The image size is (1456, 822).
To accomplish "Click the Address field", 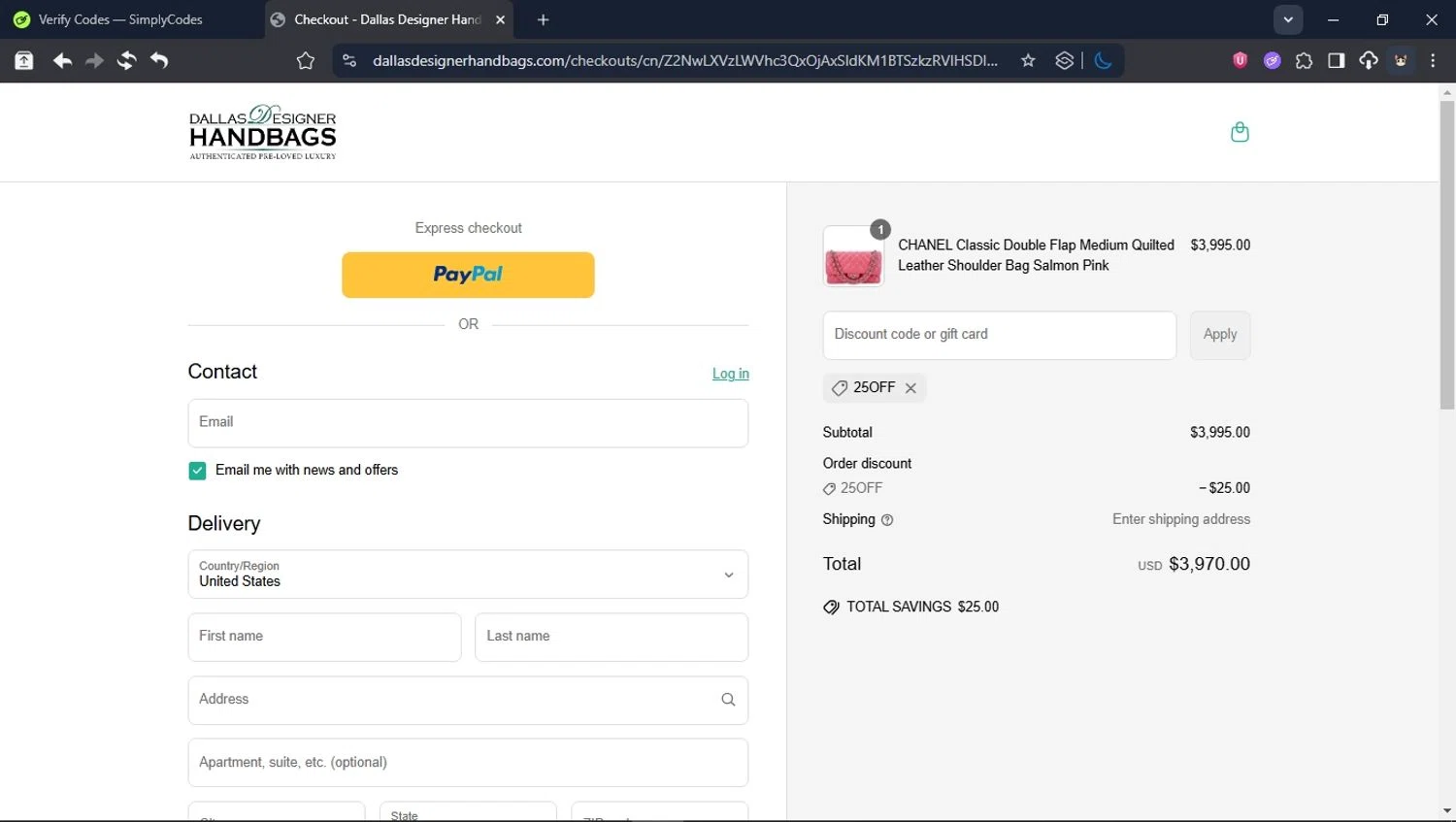I will 468,700.
